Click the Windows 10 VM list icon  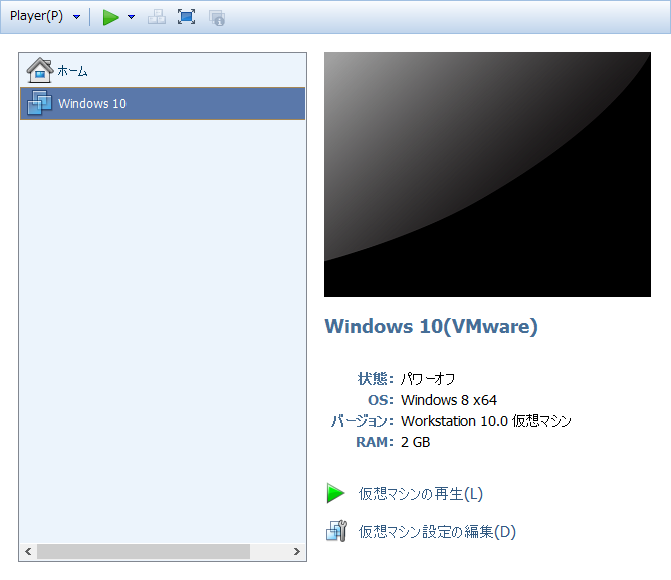pos(40,103)
